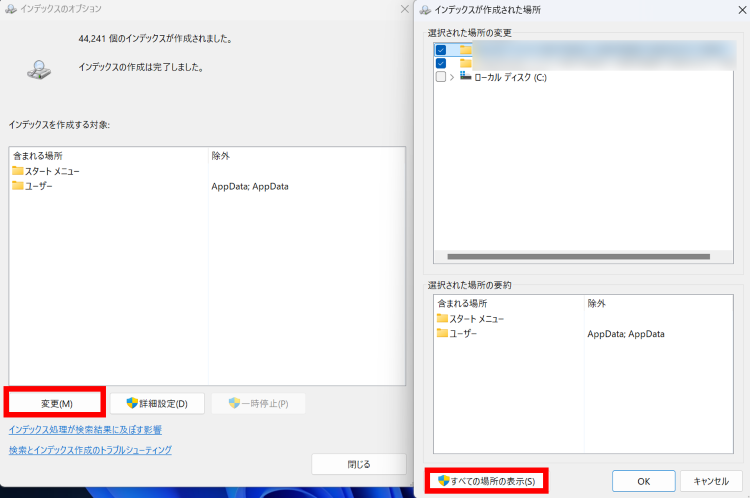This screenshot has width=750, height=498.
Task: Click AppData; AppData in summary list
Action: point(626,334)
